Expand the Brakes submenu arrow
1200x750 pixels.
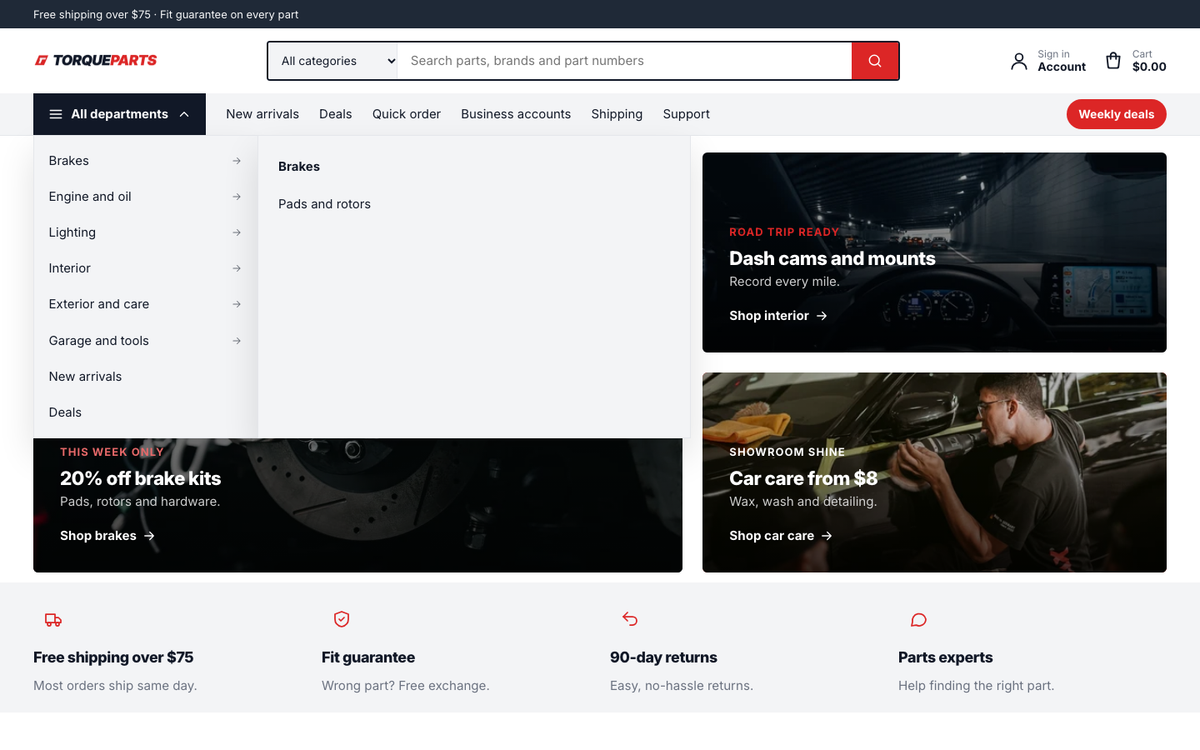click(x=236, y=161)
